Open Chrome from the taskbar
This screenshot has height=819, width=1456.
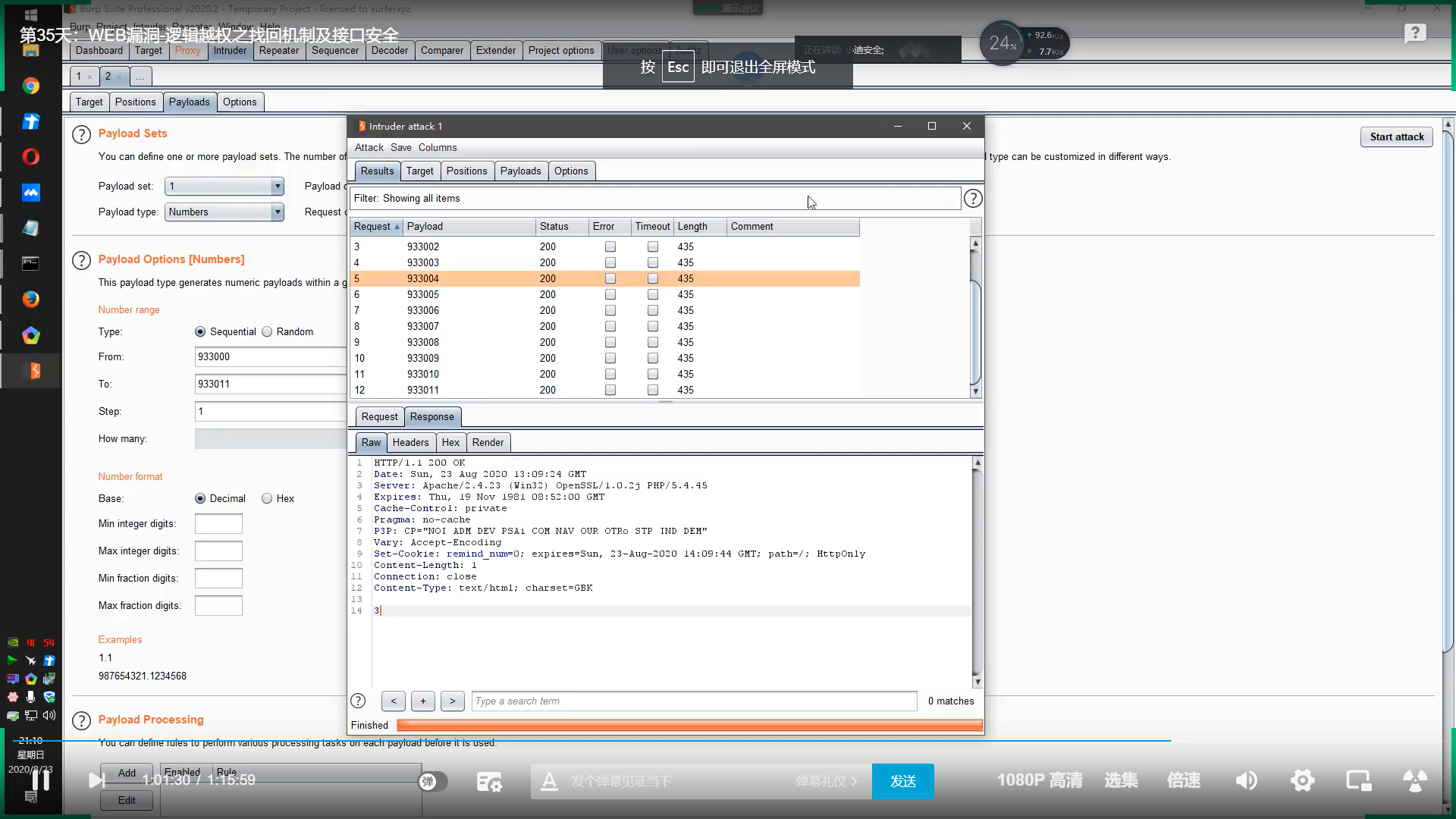coord(30,86)
